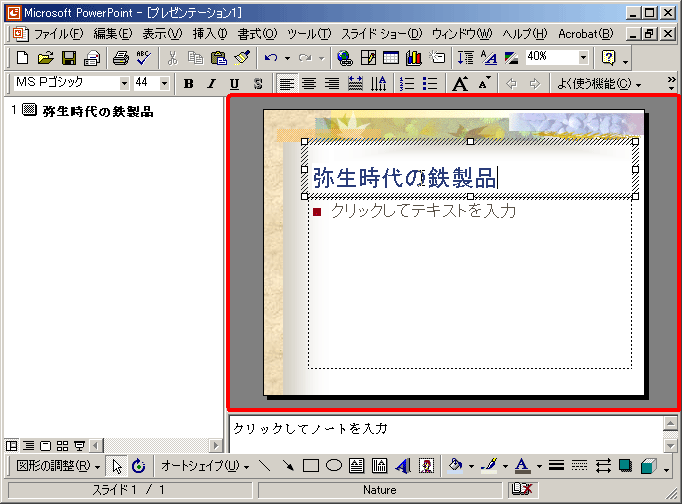Open the zoom 40% dropdown

tap(583, 57)
